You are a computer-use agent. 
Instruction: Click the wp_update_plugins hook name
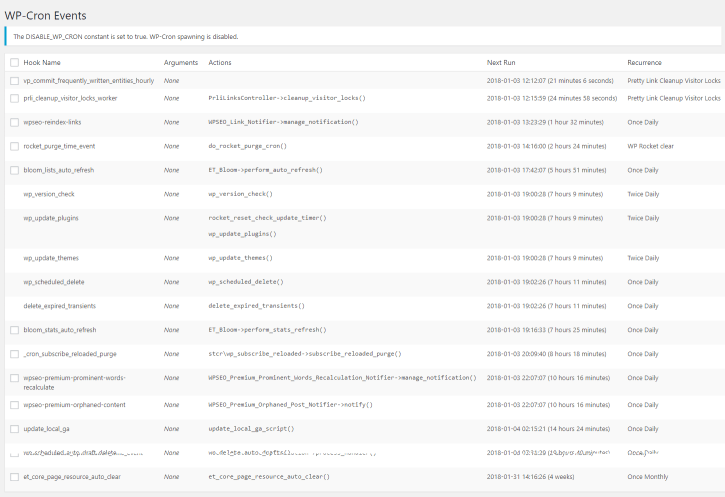coord(51,218)
